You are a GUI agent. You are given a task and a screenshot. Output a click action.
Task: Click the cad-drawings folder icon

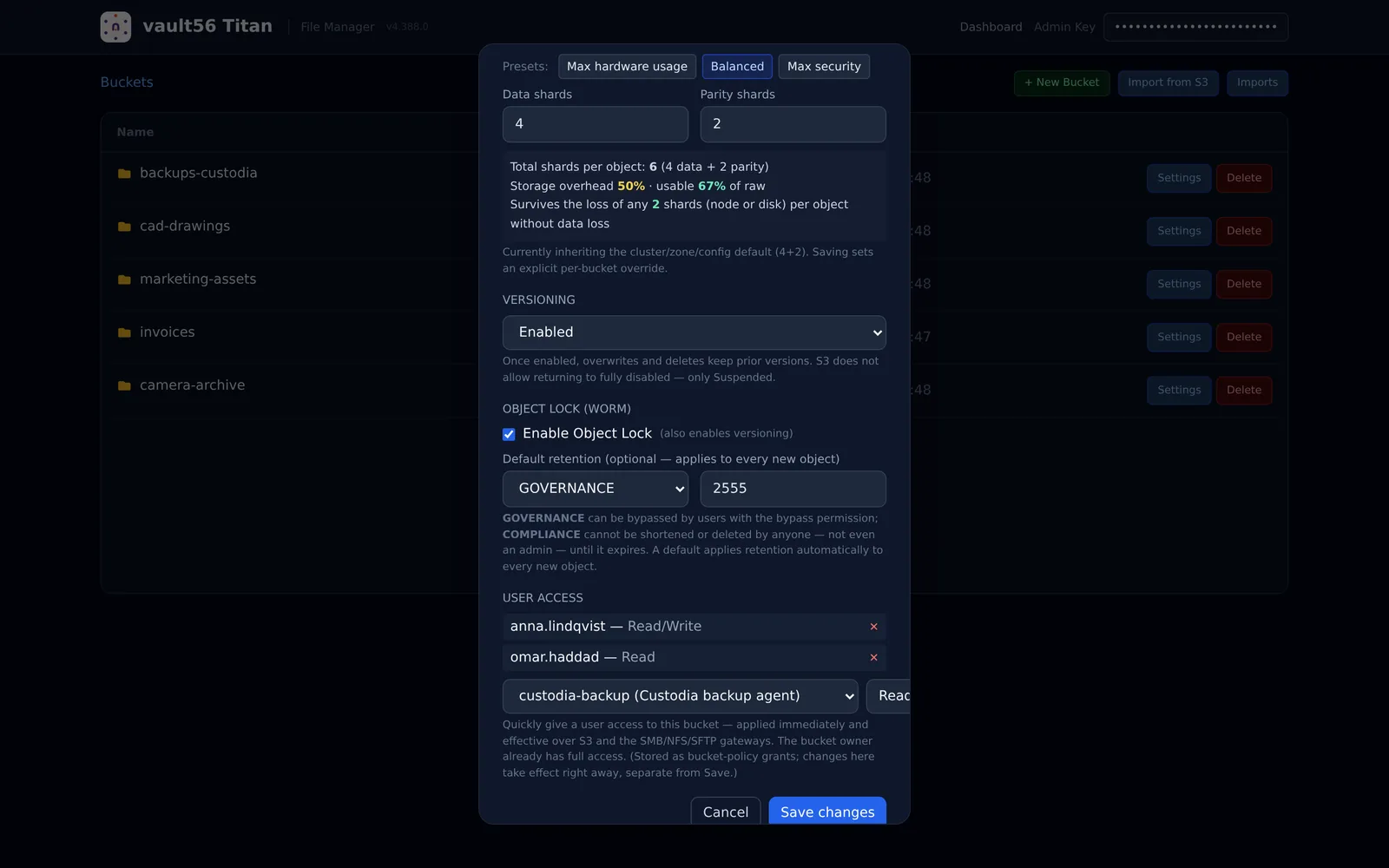[x=124, y=227]
